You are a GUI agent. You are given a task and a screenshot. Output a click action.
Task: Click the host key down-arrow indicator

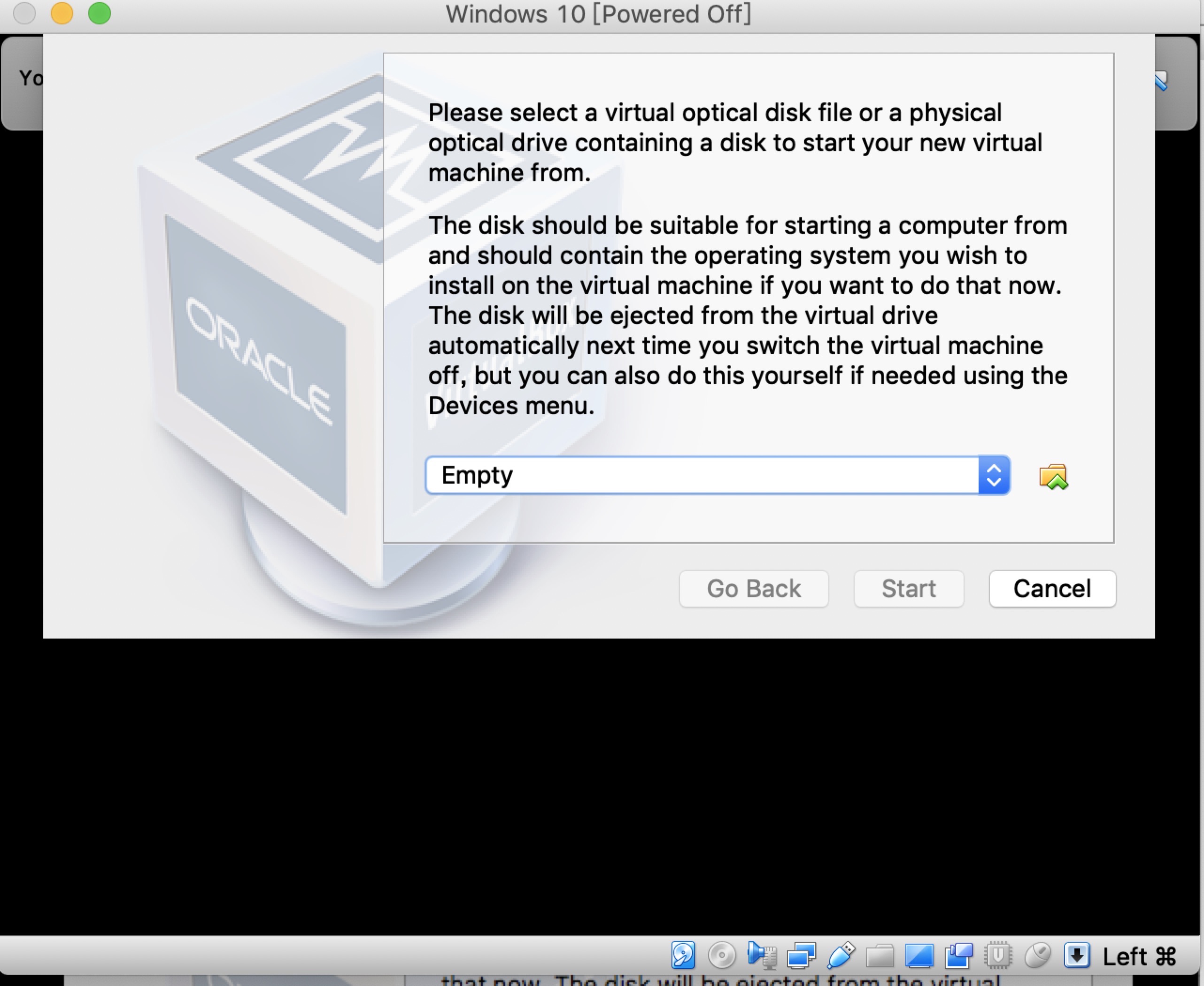(1077, 955)
